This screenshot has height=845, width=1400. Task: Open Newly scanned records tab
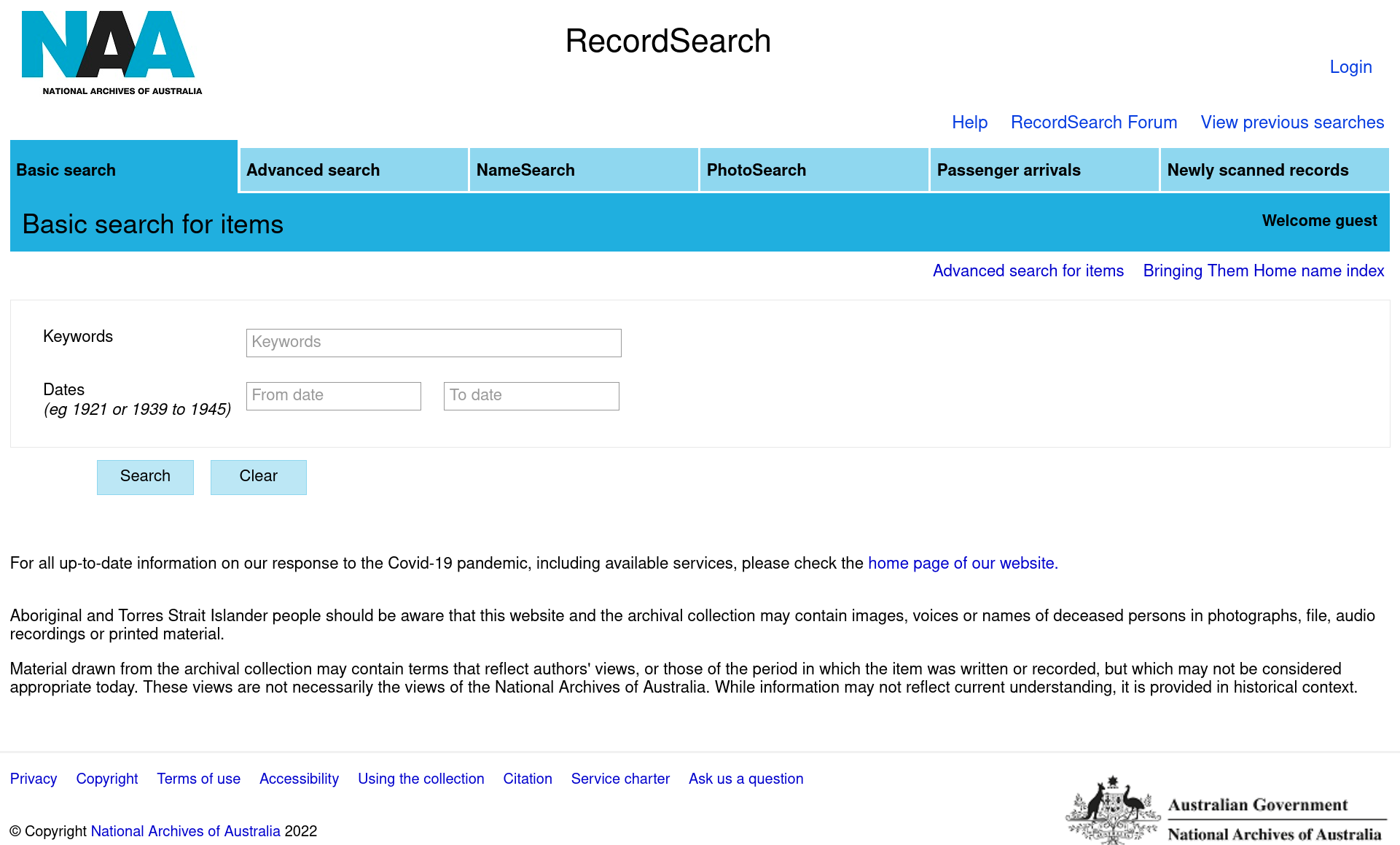[1275, 170]
